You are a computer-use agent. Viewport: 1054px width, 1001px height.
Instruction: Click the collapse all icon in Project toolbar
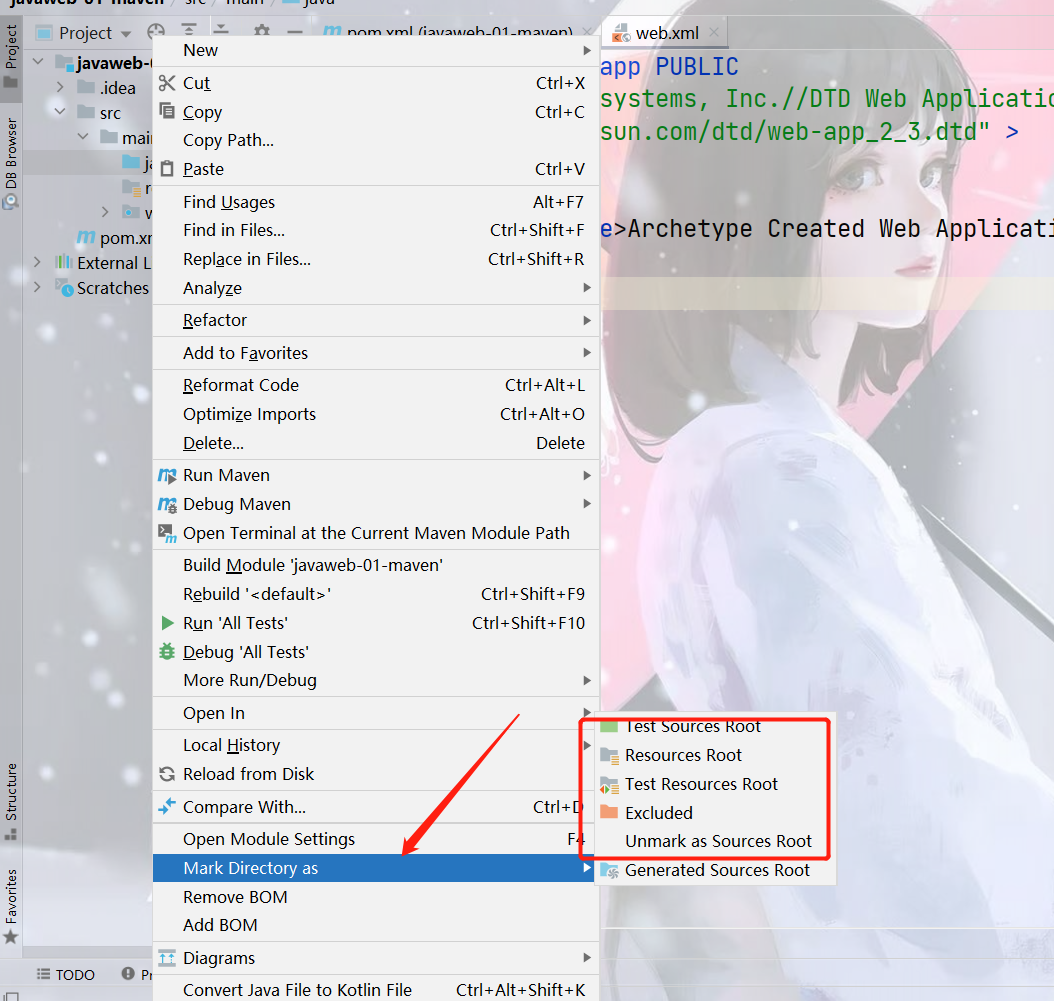[x=220, y=30]
